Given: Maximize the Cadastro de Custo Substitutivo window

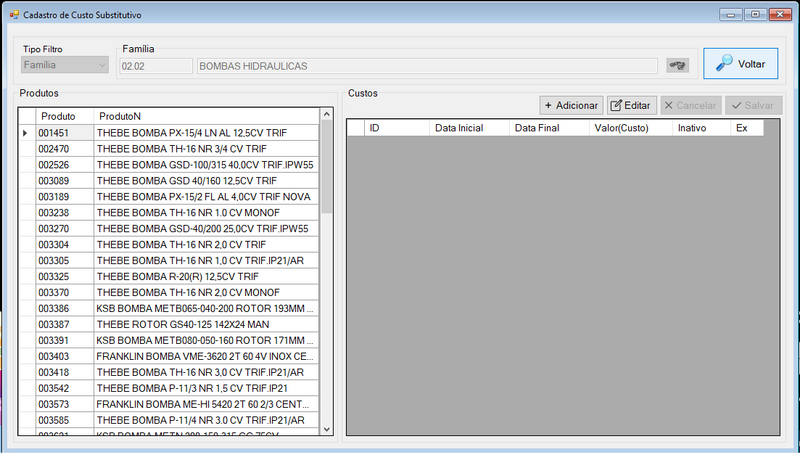Looking at the screenshot, I should coord(755,15).
